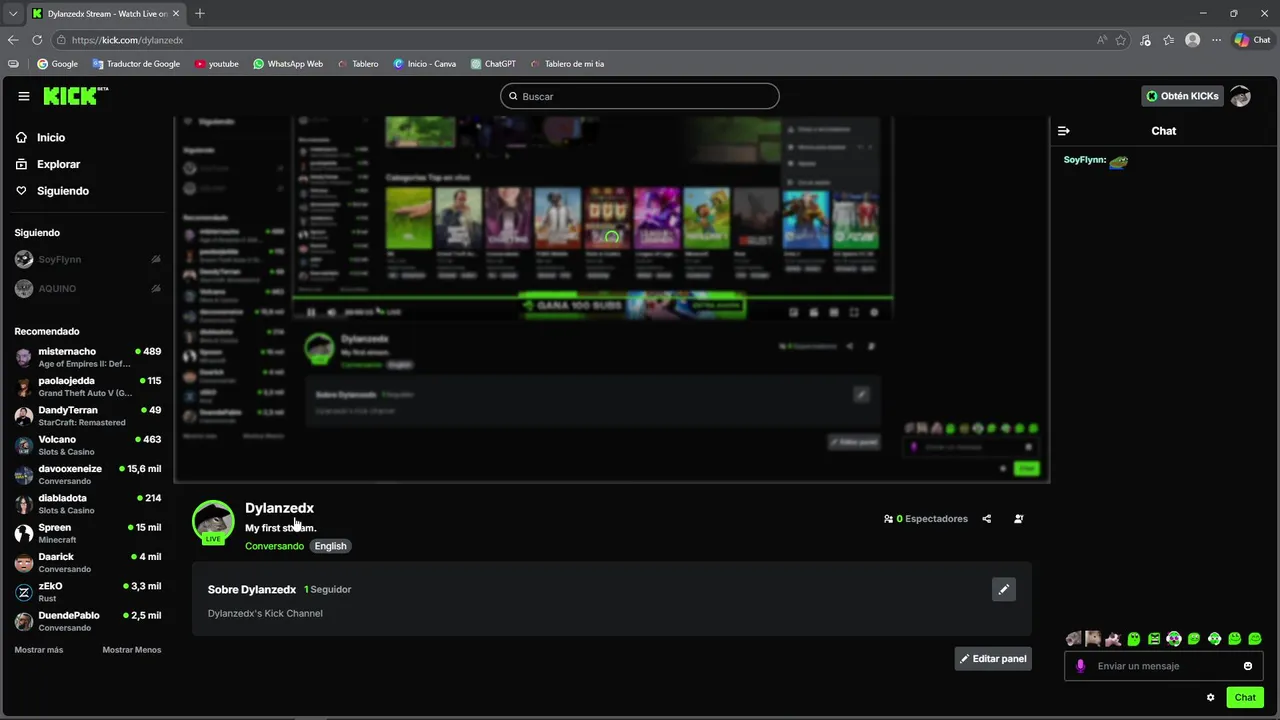Screen dimensions: 1280x720
Task: Insert the green emote with pink glasses
Action: 1174,639
